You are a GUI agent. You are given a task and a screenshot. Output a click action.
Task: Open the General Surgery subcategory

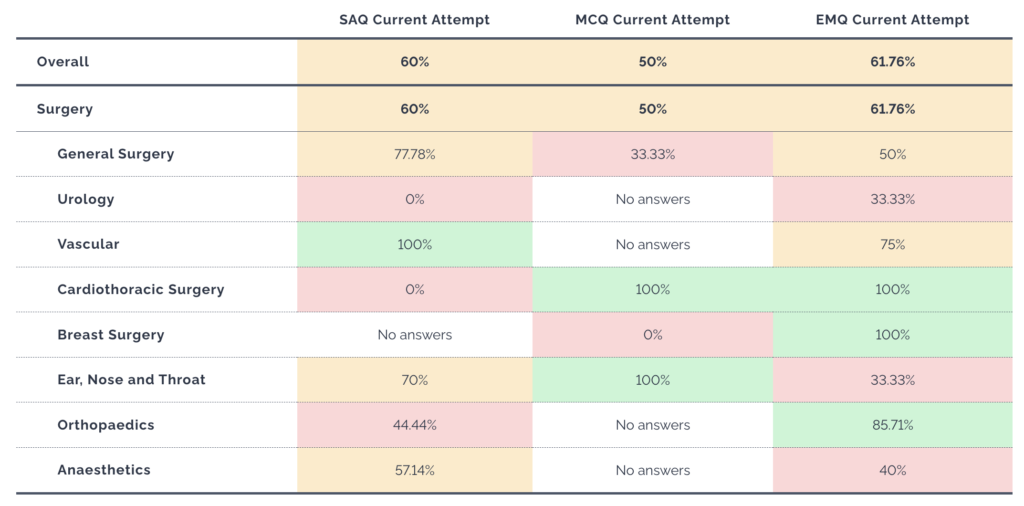pyautogui.click(x=115, y=154)
